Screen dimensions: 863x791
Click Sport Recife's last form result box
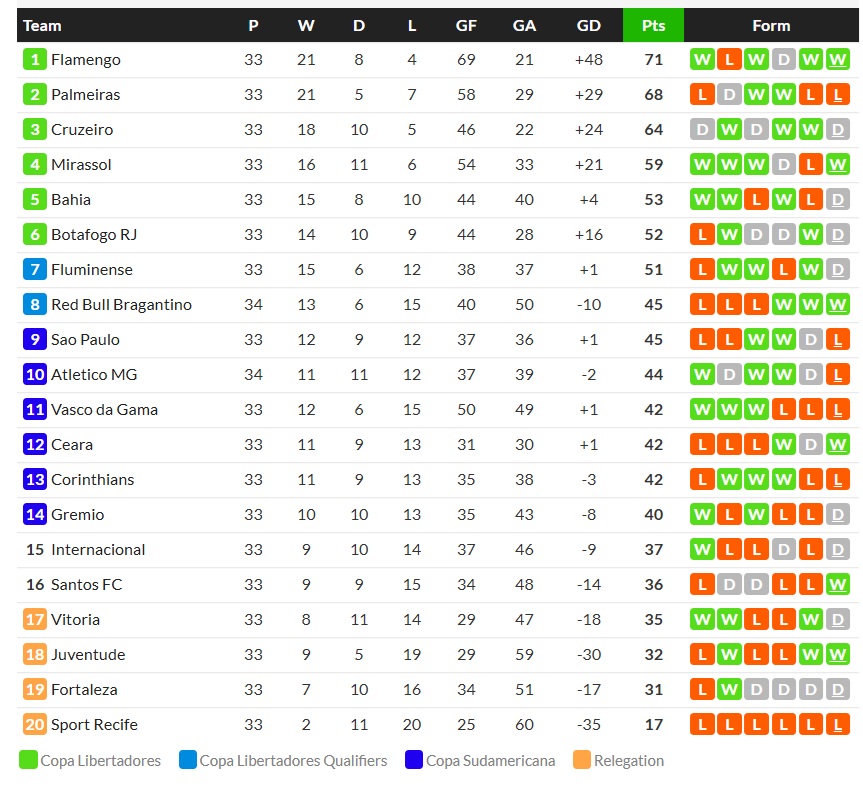click(x=838, y=725)
